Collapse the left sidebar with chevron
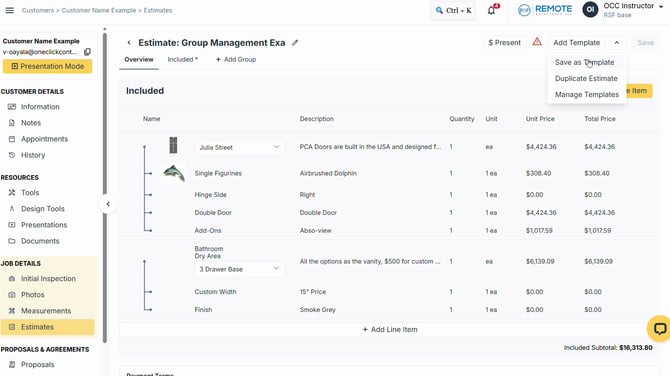Screen dimensions: 670x376 108,204
